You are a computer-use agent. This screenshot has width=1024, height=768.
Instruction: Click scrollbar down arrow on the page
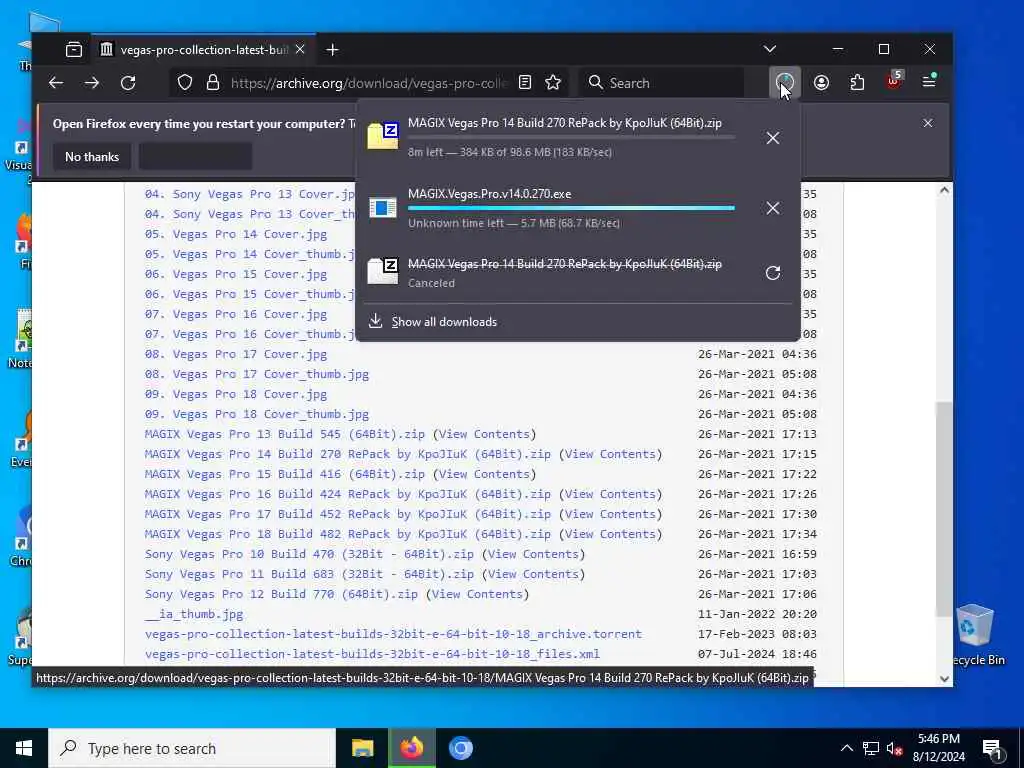tap(944, 679)
